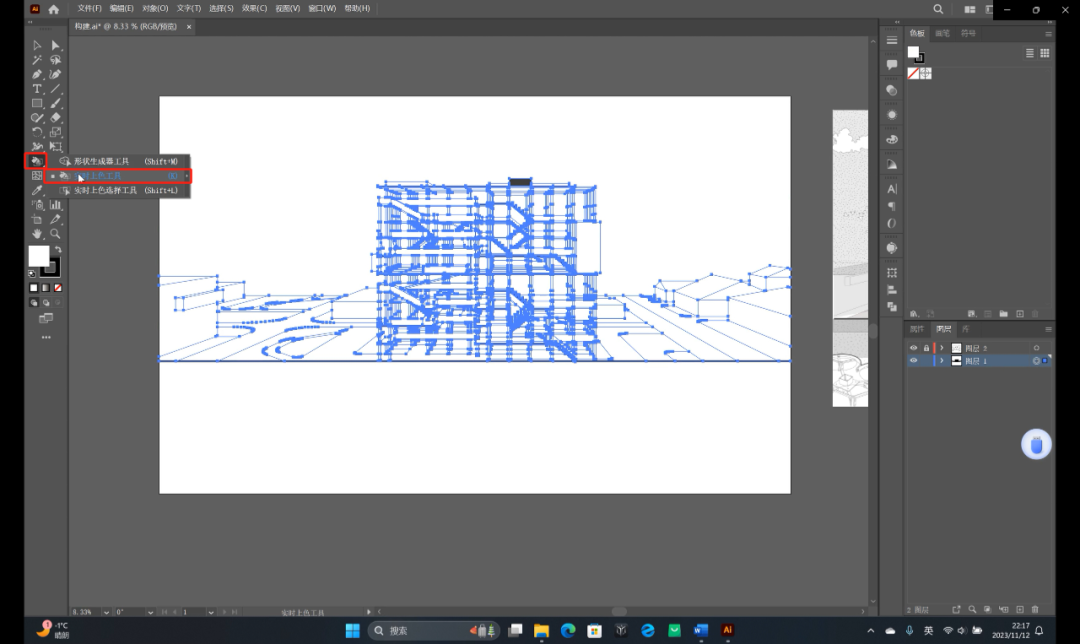Select the Curvature tool
Image resolution: width=1080 pixels, height=644 pixels.
(x=56, y=74)
